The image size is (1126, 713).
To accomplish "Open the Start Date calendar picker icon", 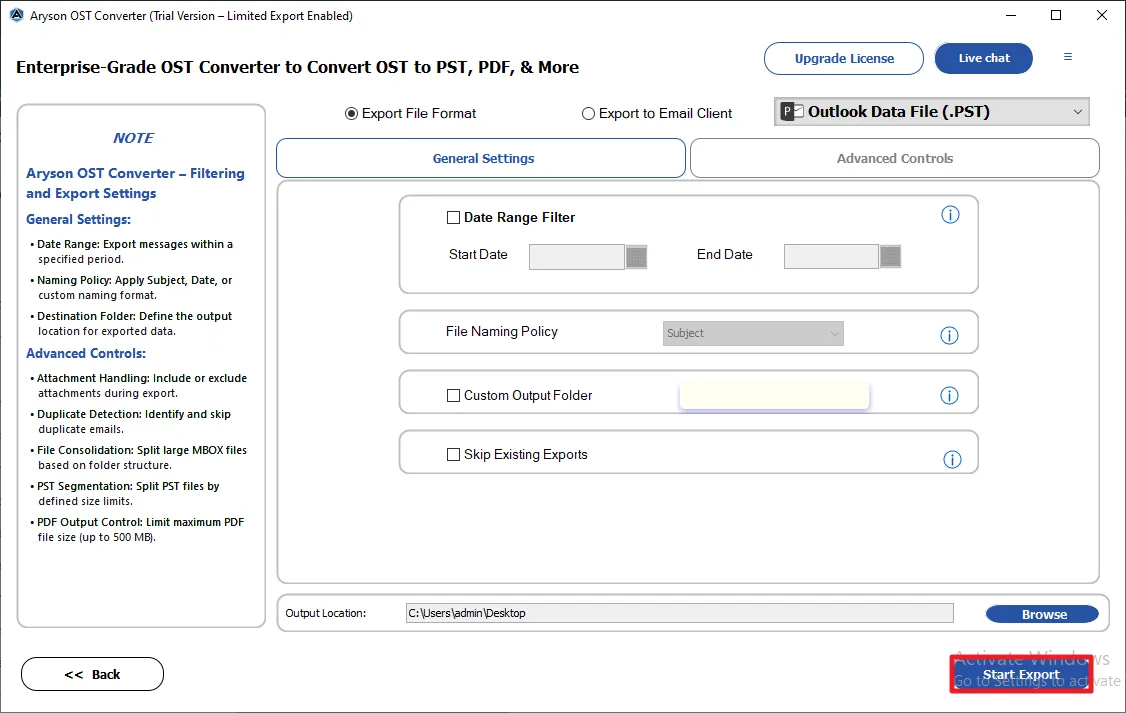I will point(636,257).
